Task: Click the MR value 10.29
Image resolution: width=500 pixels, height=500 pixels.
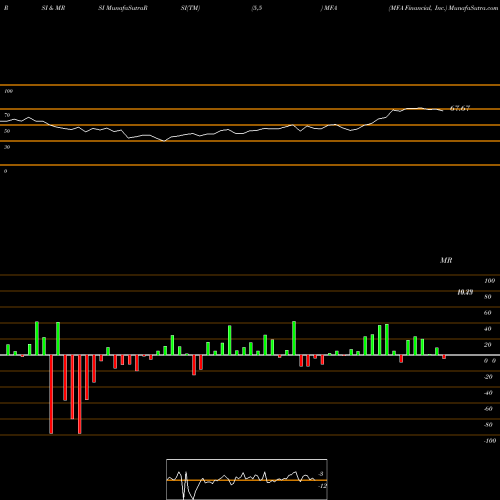Action: (465, 292)
